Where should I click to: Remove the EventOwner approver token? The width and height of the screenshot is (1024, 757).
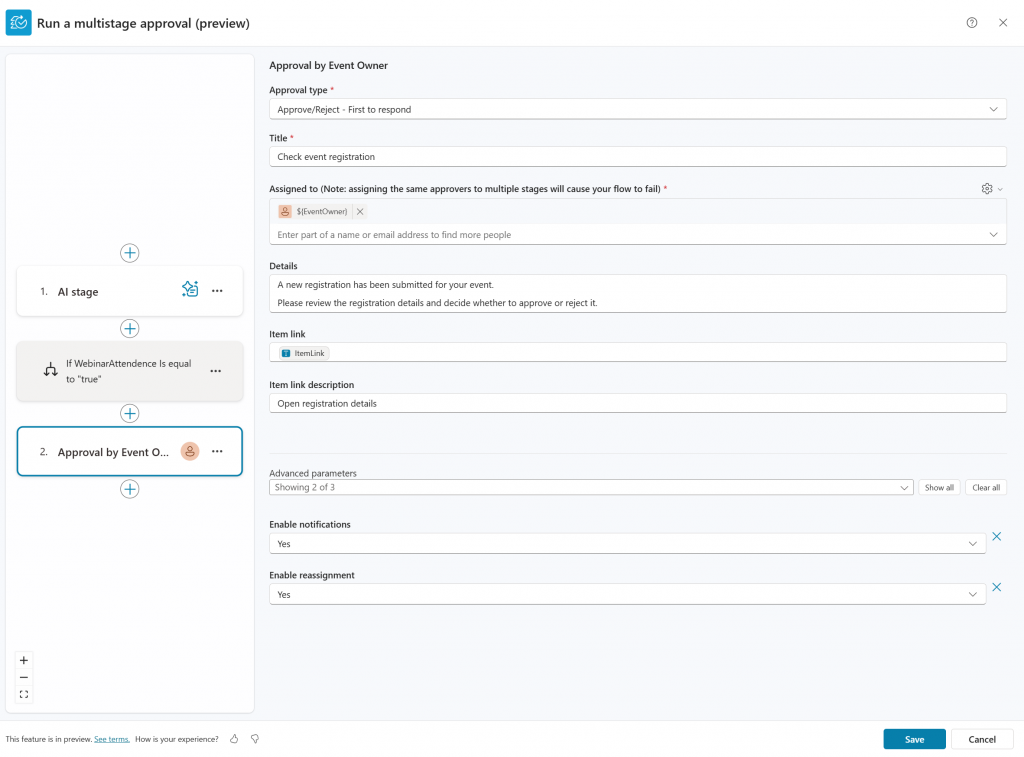point(360,212)
